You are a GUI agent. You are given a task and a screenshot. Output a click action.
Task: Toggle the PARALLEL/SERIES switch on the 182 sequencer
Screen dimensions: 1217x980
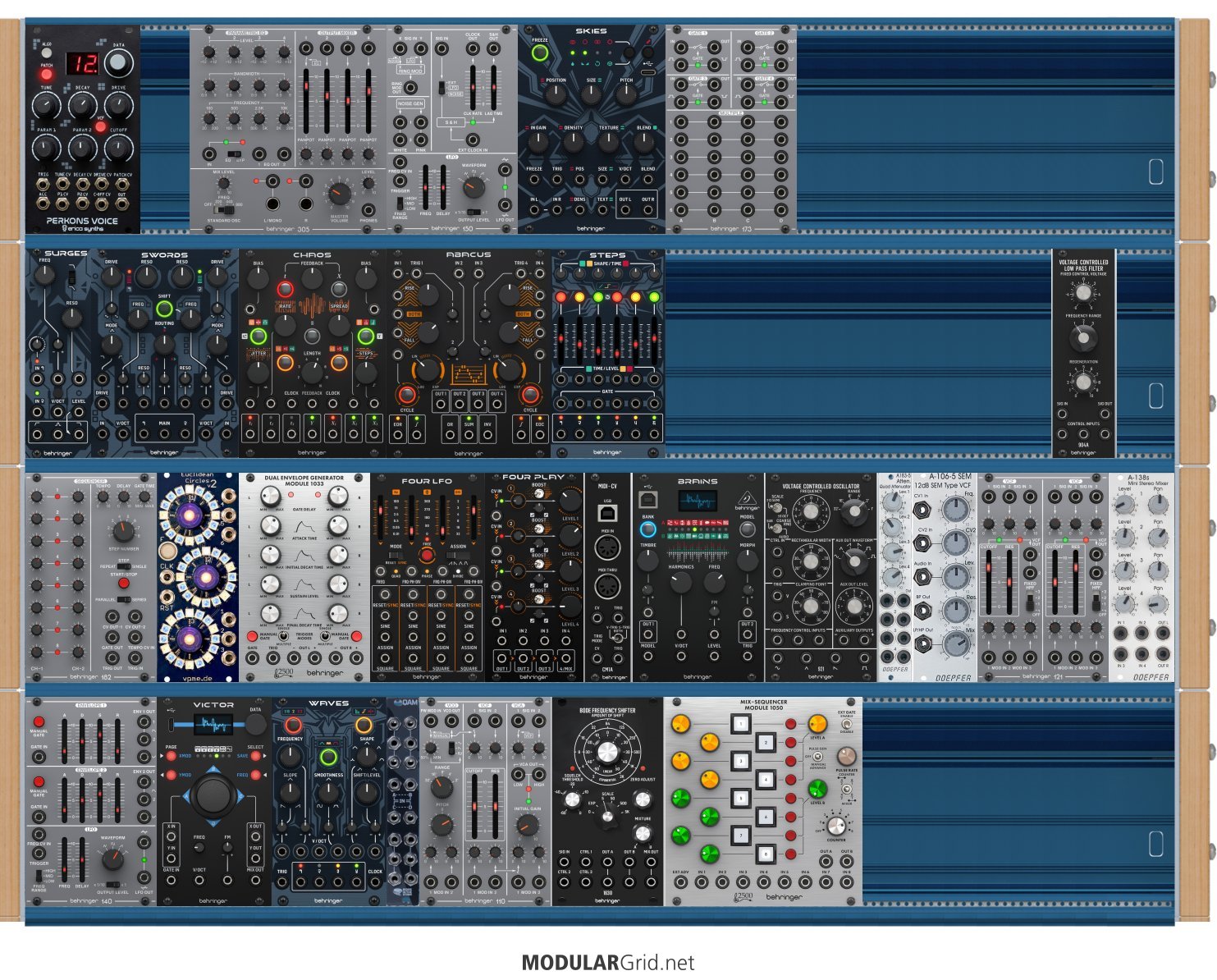[124, 600]
